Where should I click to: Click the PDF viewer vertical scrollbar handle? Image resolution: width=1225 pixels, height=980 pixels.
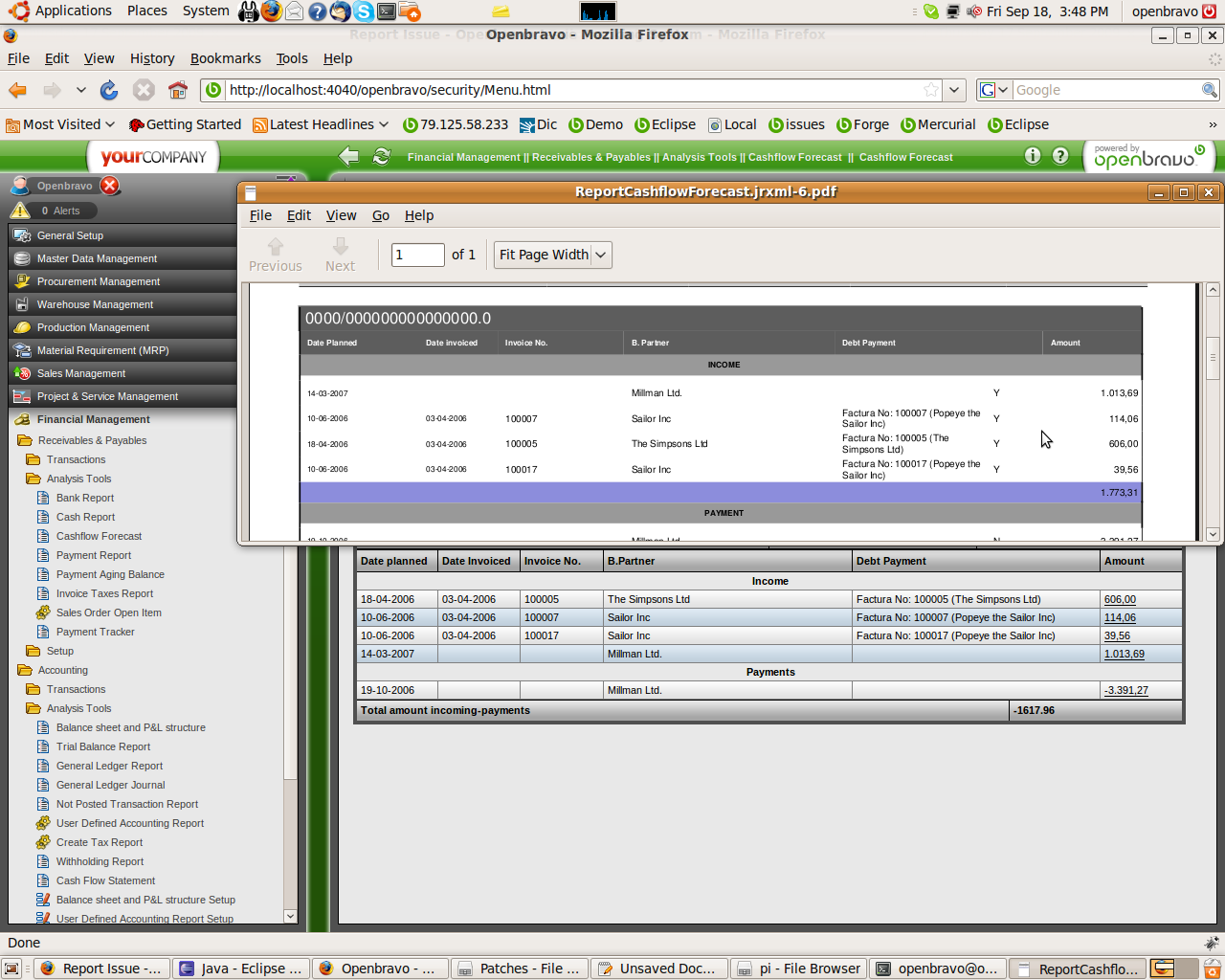[x=1213, y=358]
